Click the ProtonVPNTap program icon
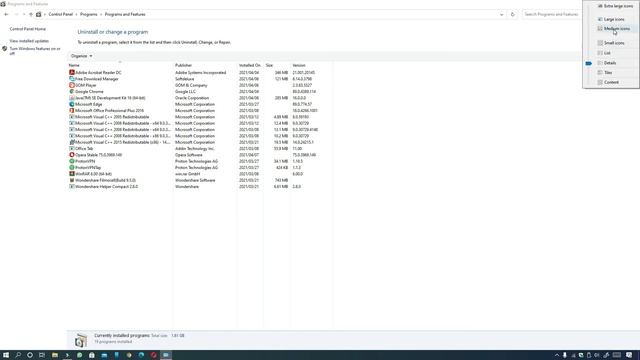 click(x=72, y=167)
